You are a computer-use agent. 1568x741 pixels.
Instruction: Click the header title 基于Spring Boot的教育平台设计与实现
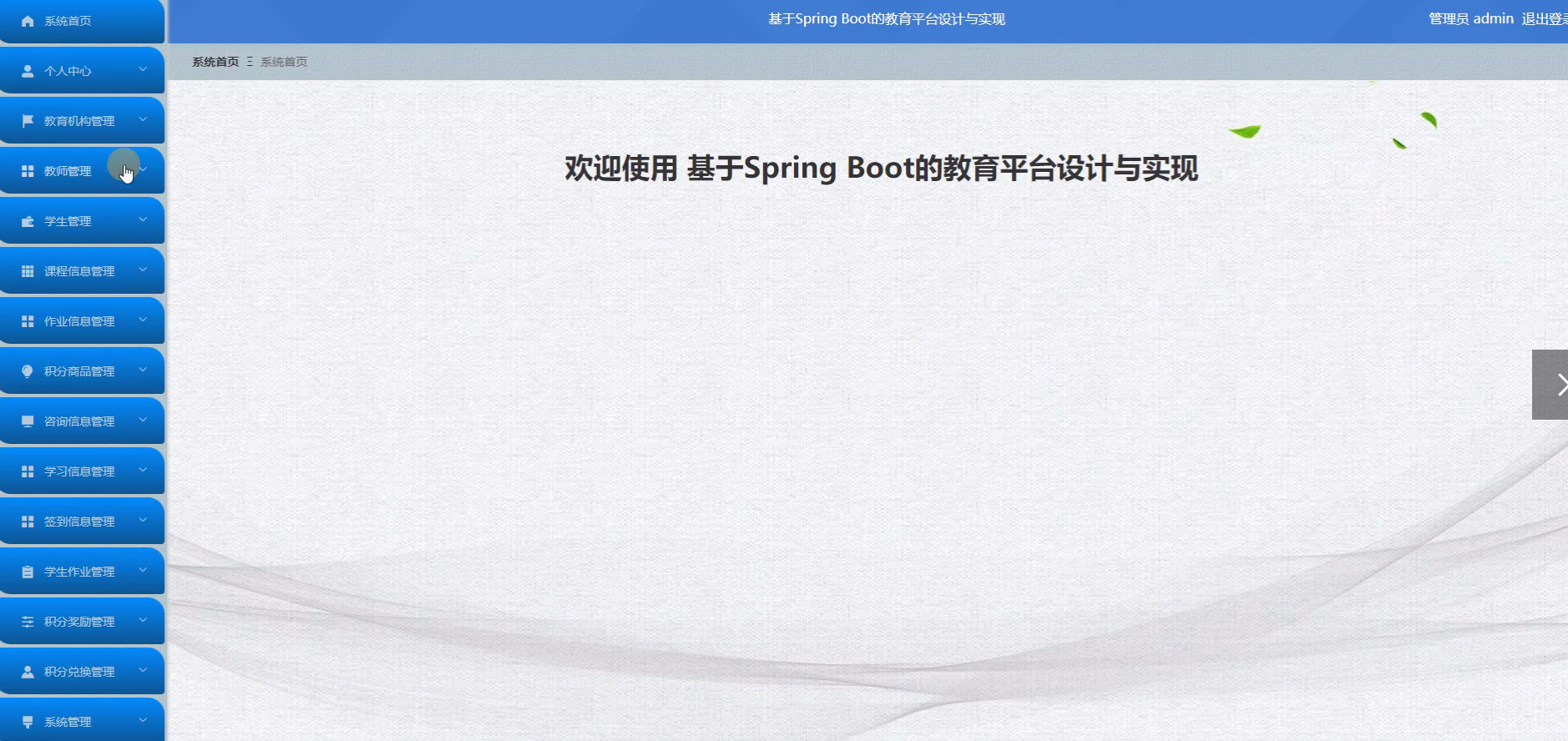[x=886, y=18]
